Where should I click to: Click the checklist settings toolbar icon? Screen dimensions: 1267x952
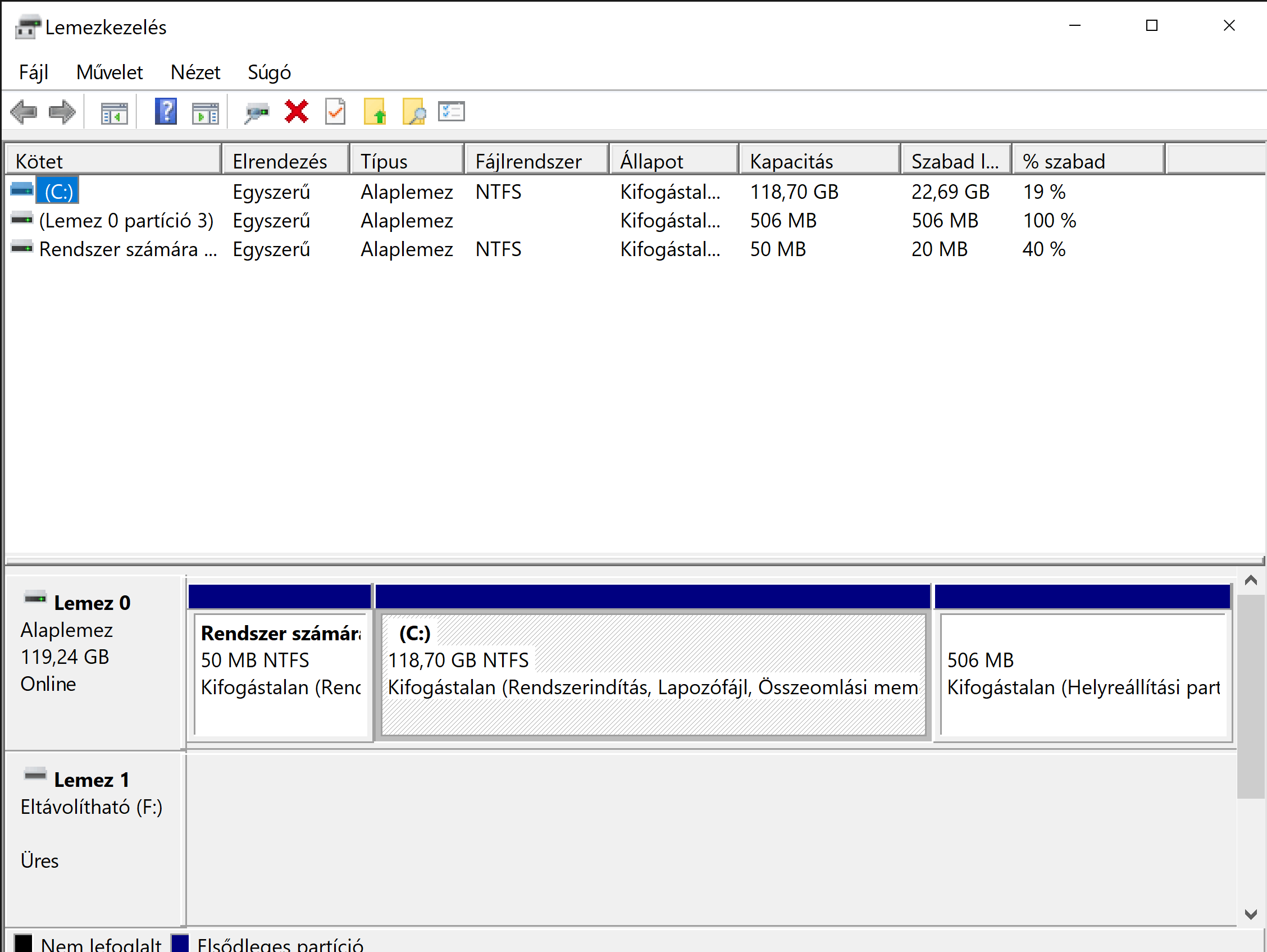coord(452,112)
